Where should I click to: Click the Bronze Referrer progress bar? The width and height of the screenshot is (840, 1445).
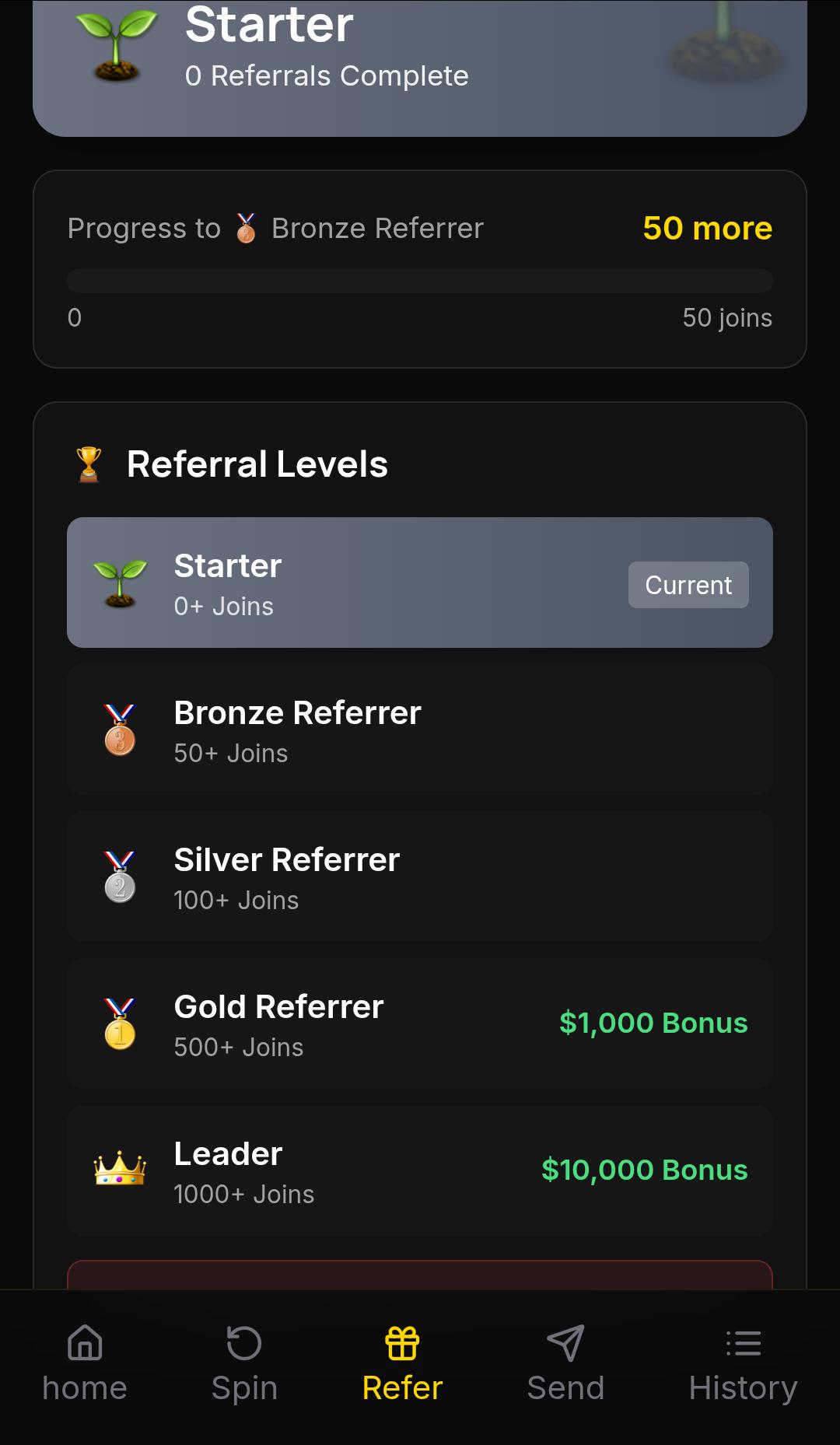tap(420, 281)
